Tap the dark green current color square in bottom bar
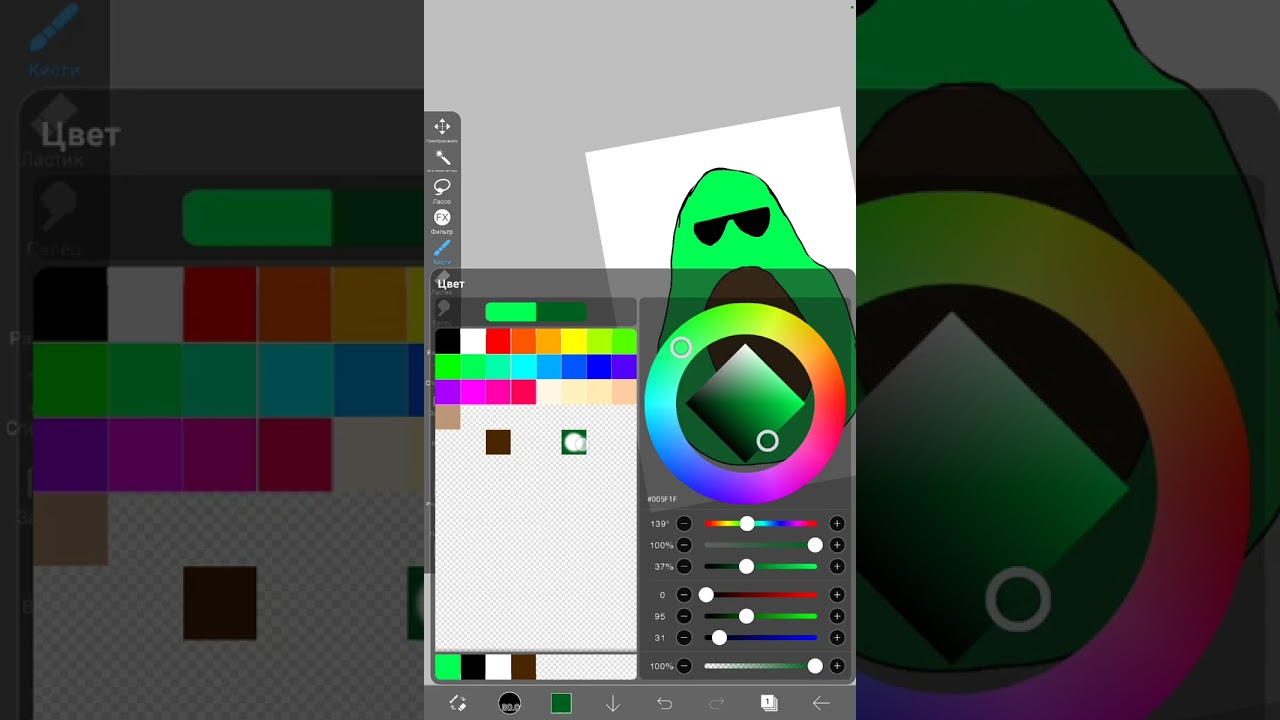This screenshot has height=720, width=1280. [561, 704]
